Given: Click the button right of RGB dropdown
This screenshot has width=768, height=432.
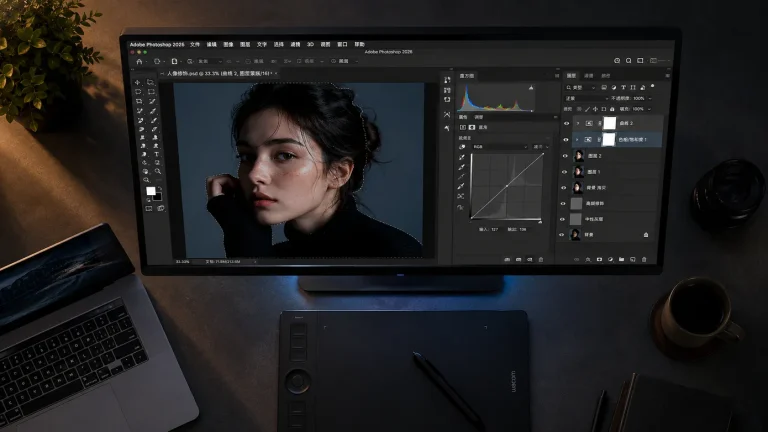Looking at the screenshot, I should pyautogui.click(x=540, y=147).
